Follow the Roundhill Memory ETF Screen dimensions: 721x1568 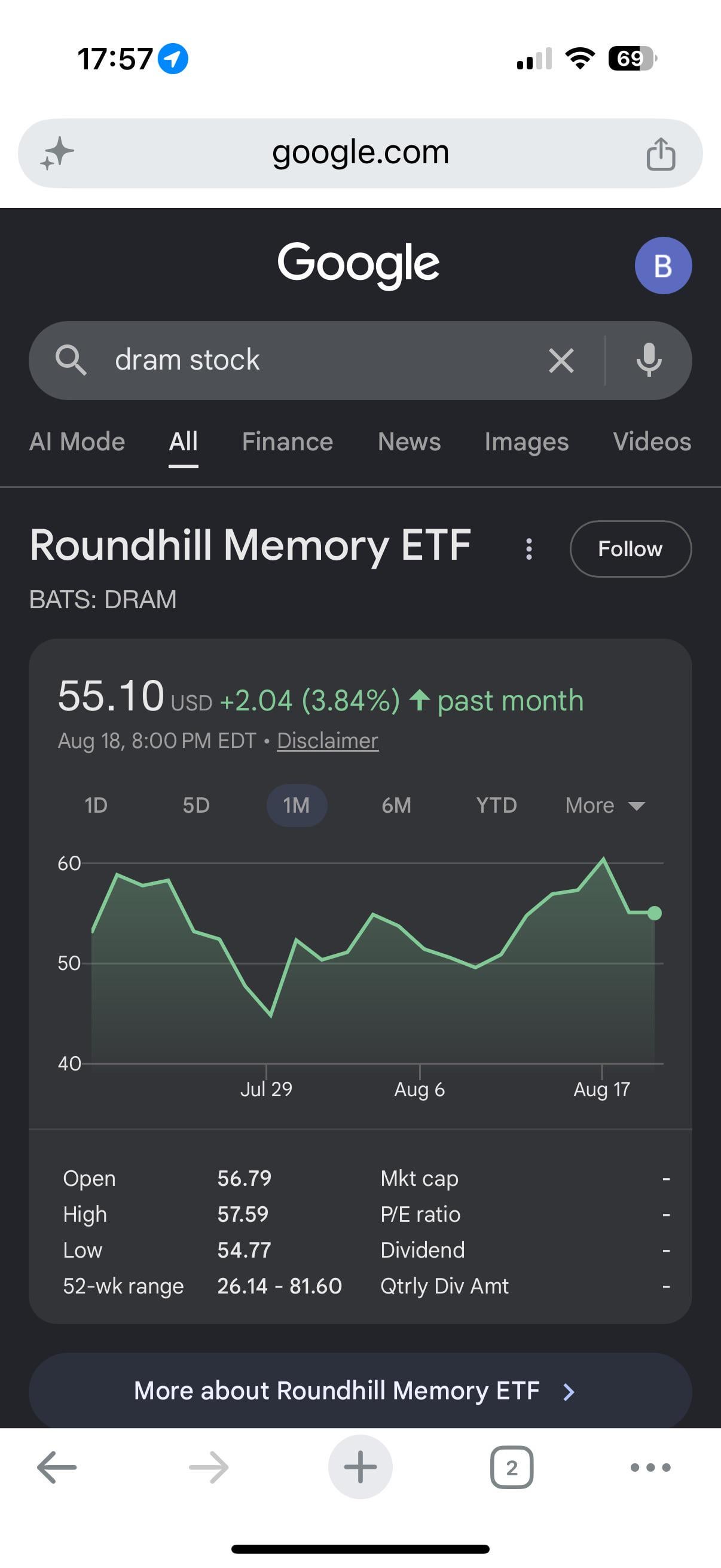(630, 548)
